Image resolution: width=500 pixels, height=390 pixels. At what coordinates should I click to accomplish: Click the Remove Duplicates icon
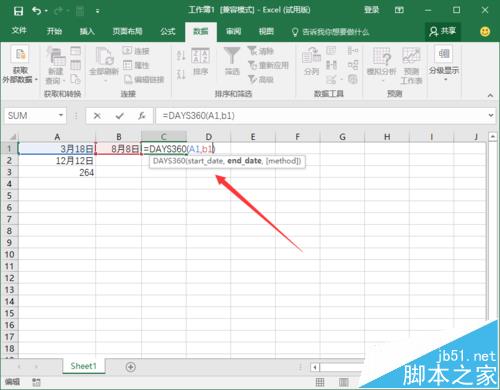[331, 65]
